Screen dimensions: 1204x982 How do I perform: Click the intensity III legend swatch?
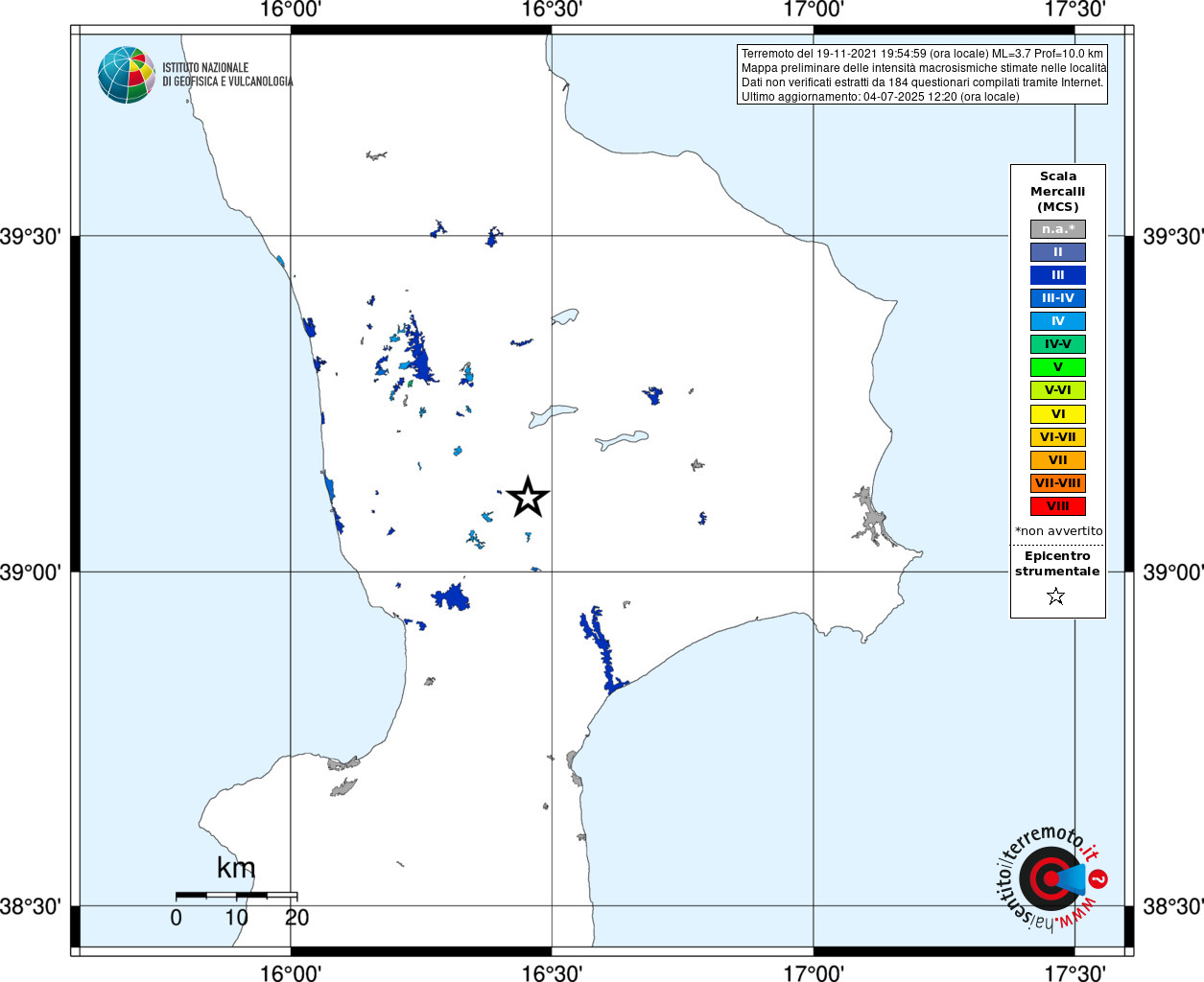pyautogui.click(x=1058, y=275)
